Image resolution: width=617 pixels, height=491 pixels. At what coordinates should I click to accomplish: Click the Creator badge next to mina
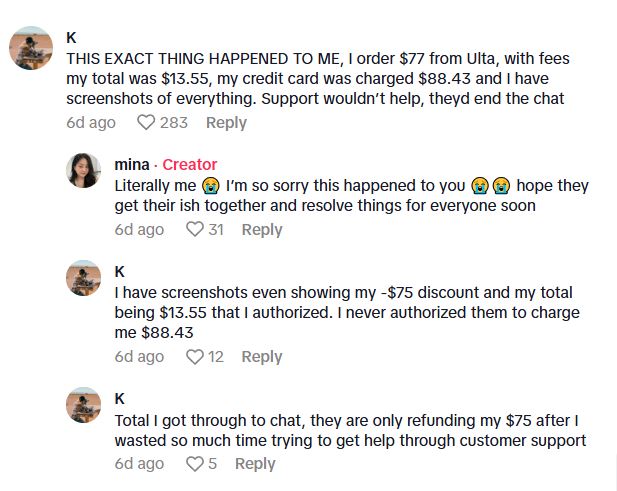(189, 164)
